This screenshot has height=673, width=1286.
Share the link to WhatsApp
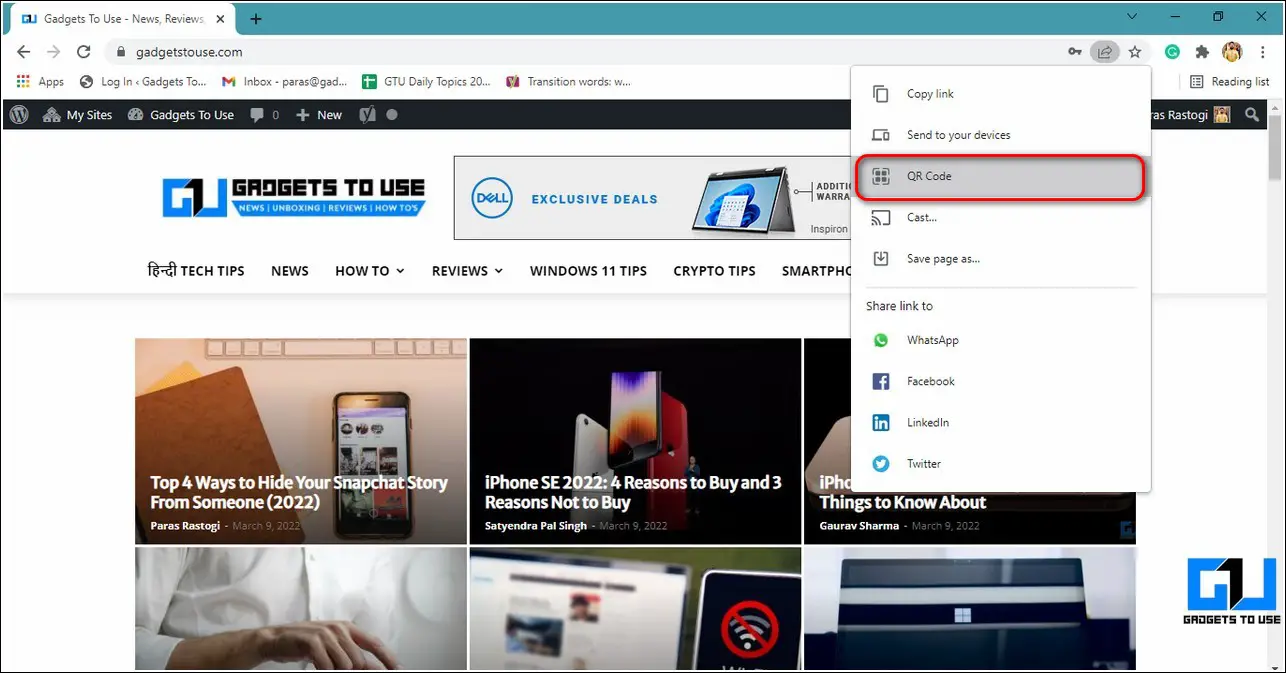(1000, 340)
